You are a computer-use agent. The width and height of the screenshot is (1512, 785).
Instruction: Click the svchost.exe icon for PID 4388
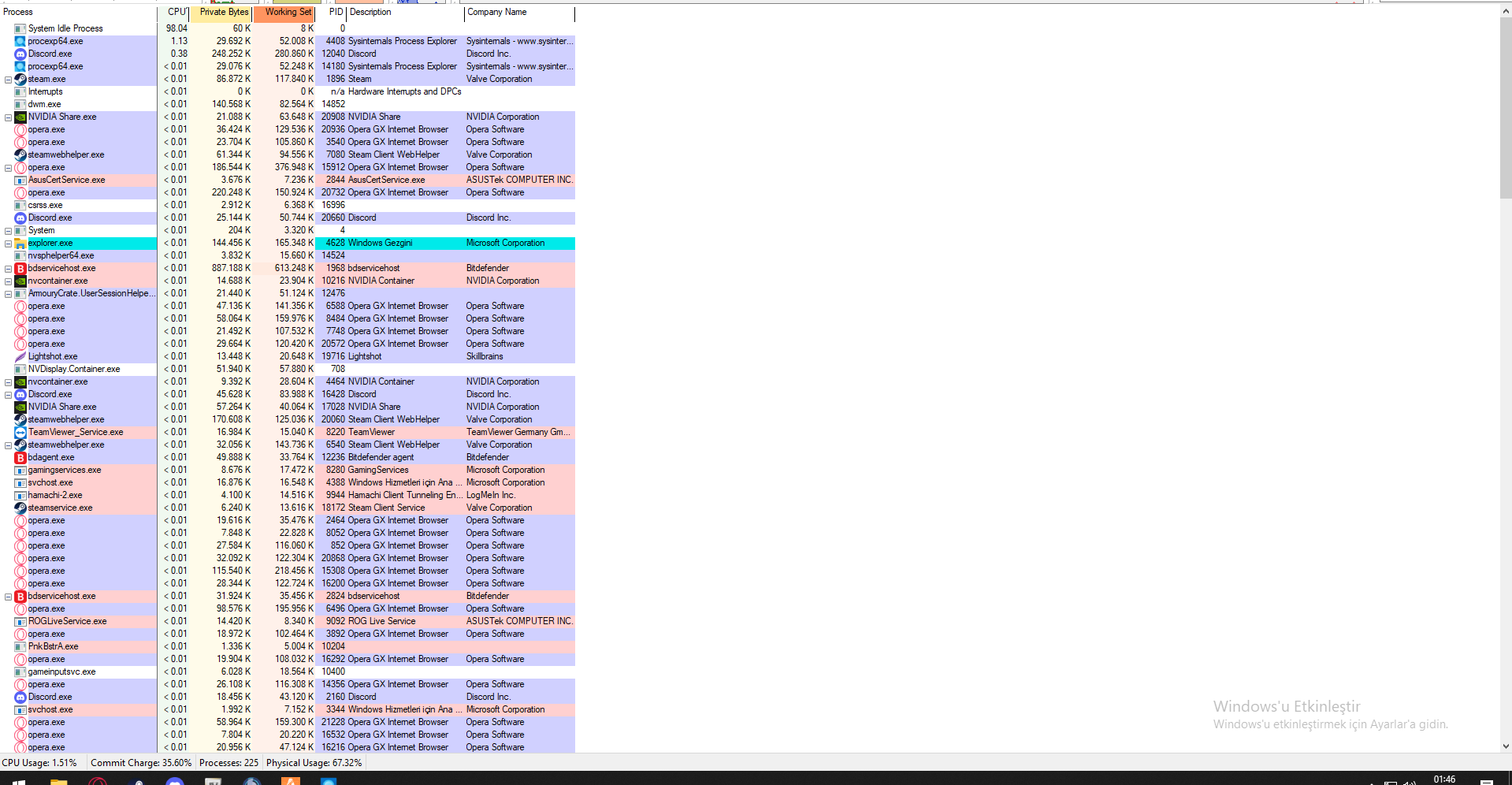(20, 482)
